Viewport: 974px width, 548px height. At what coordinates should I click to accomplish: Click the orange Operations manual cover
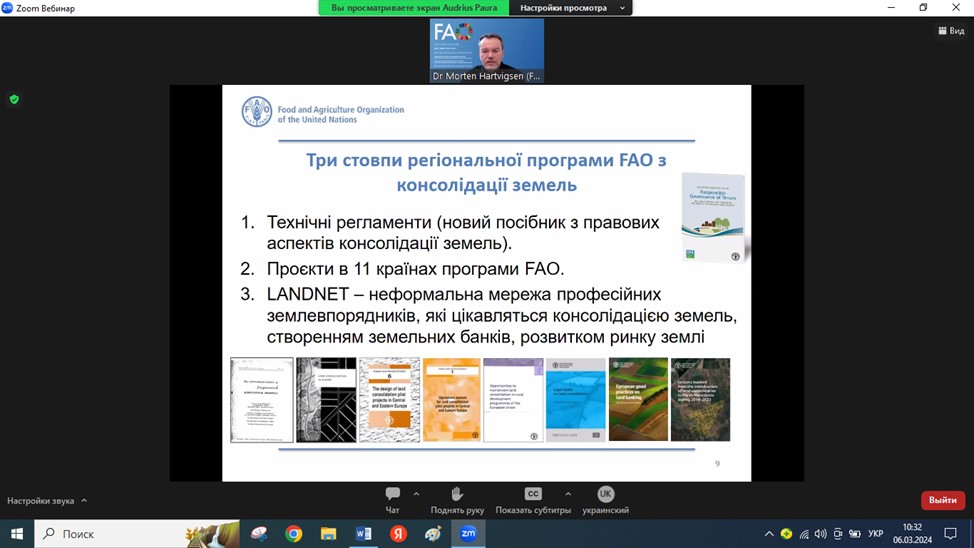(x=452, y=400)
